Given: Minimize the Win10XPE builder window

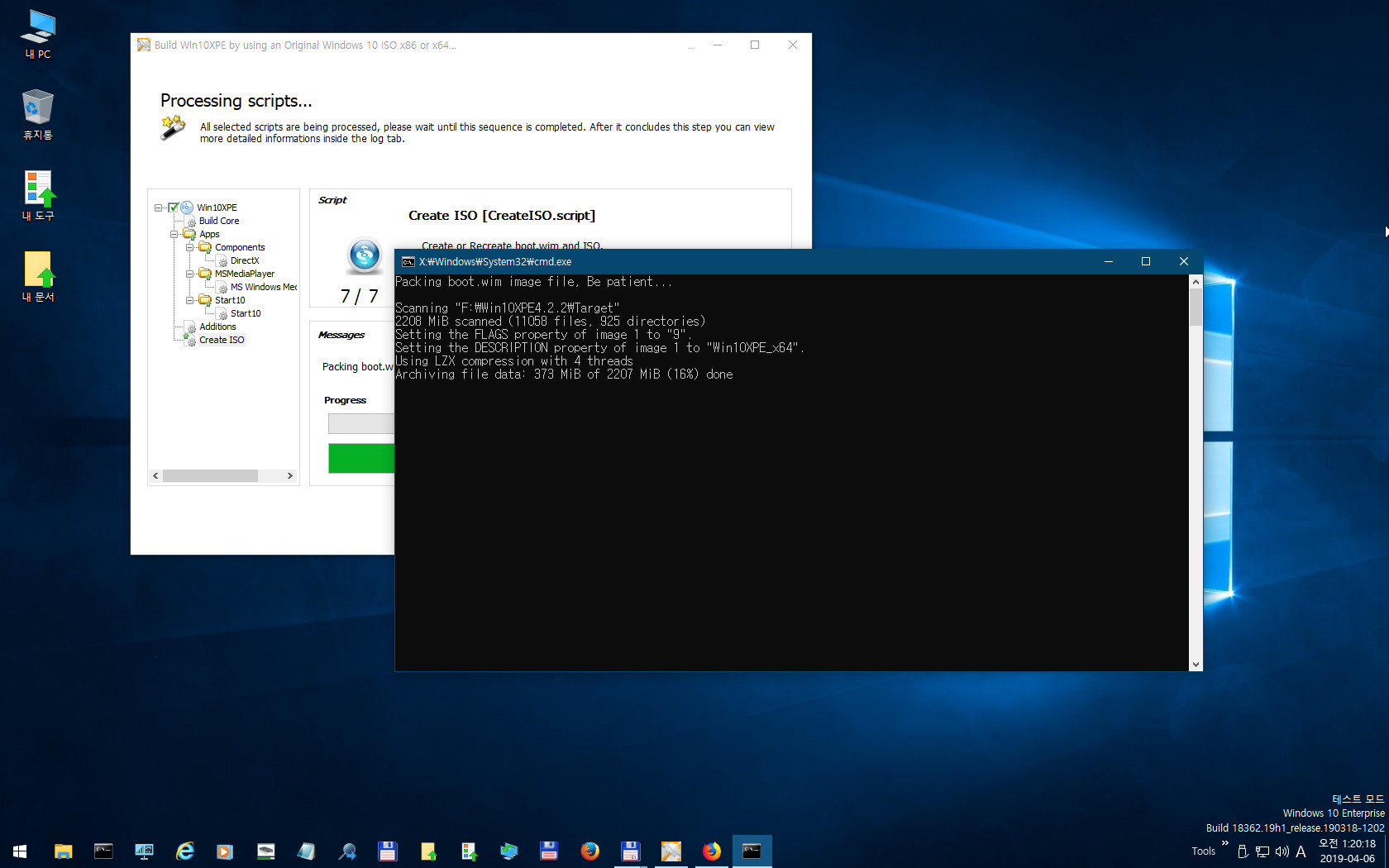Looking at the screenshot, I should click(718, 45).
